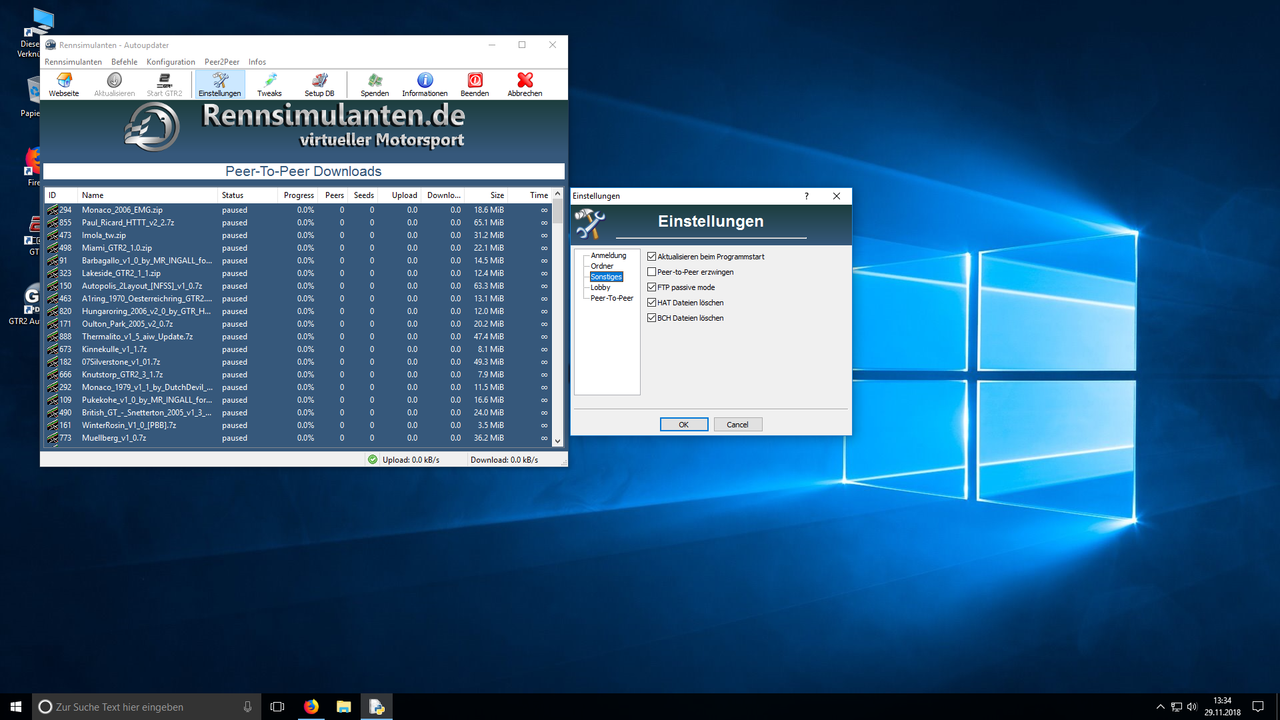1280x720 pixels.
Task: Select row Imola_tw.zip
Action: click(298, 235)
